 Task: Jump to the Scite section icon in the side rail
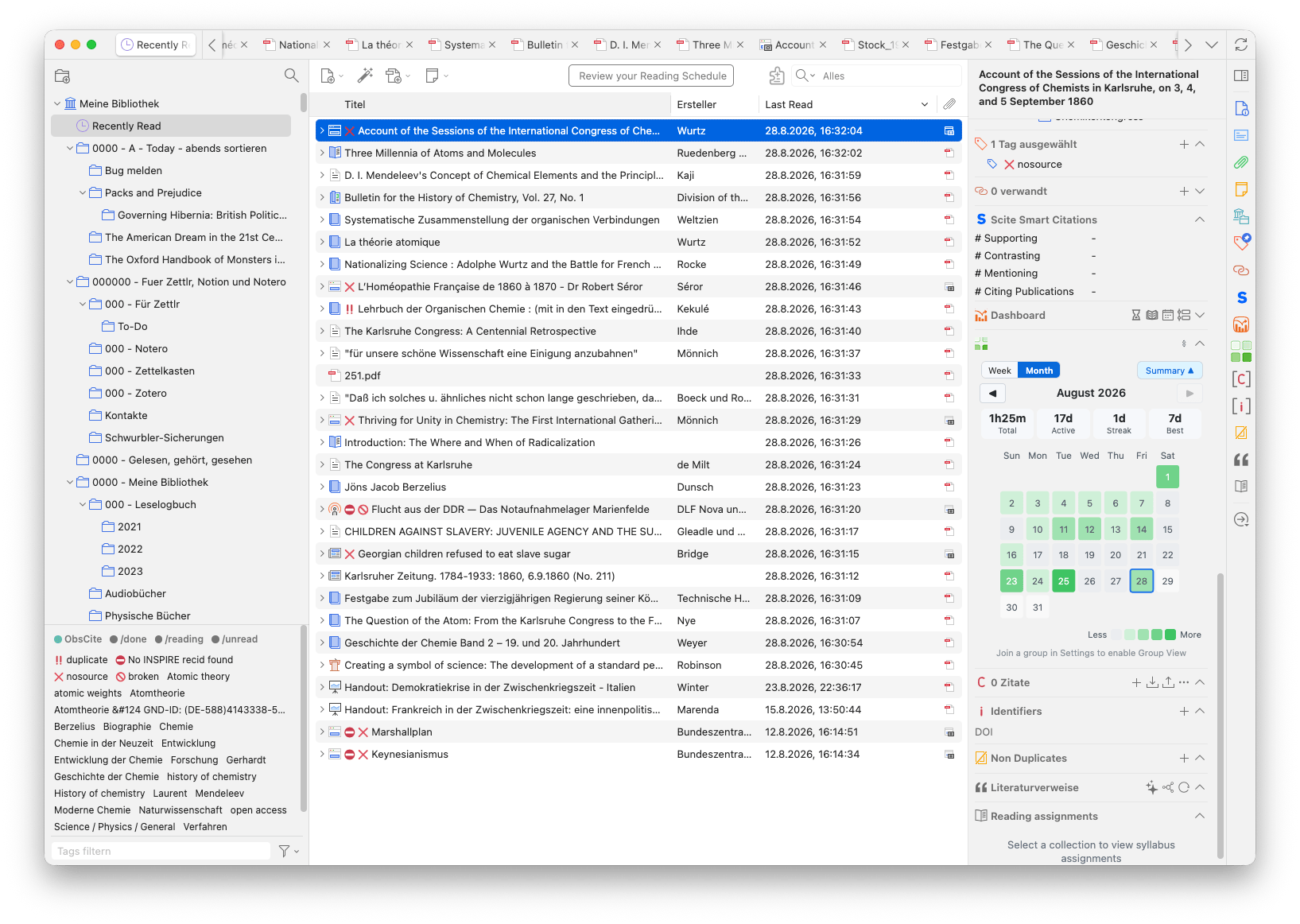pos(1241,297)
